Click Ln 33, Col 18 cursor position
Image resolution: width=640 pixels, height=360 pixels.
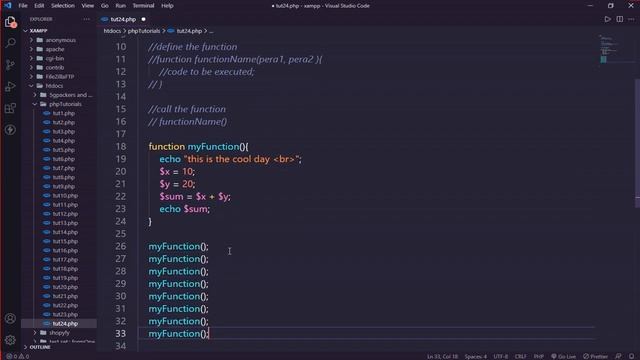[442, 356]
